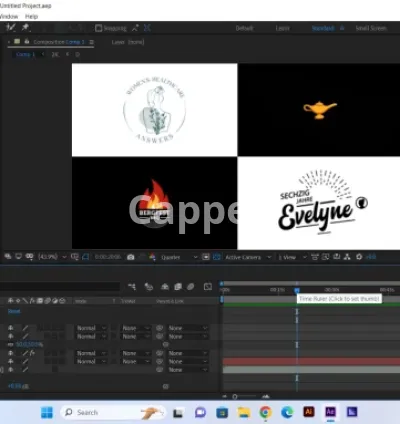Image resolution: width=400 pixels, height=424 pixels.
Task: Click the timeline search field
Action: (x=60, y=286)
